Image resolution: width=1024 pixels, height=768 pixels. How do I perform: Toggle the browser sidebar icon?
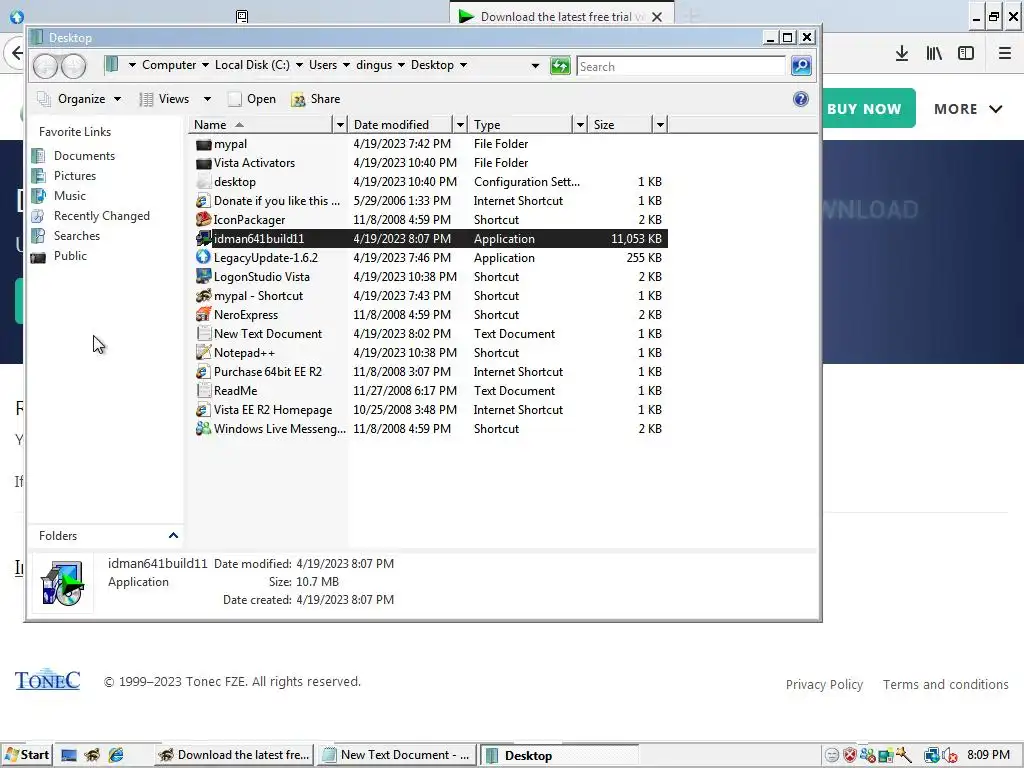coord(966,54)
